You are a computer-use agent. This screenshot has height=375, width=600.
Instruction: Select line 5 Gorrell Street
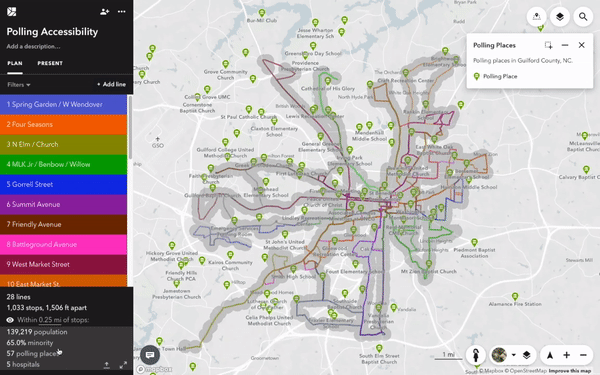pos(63,184)
